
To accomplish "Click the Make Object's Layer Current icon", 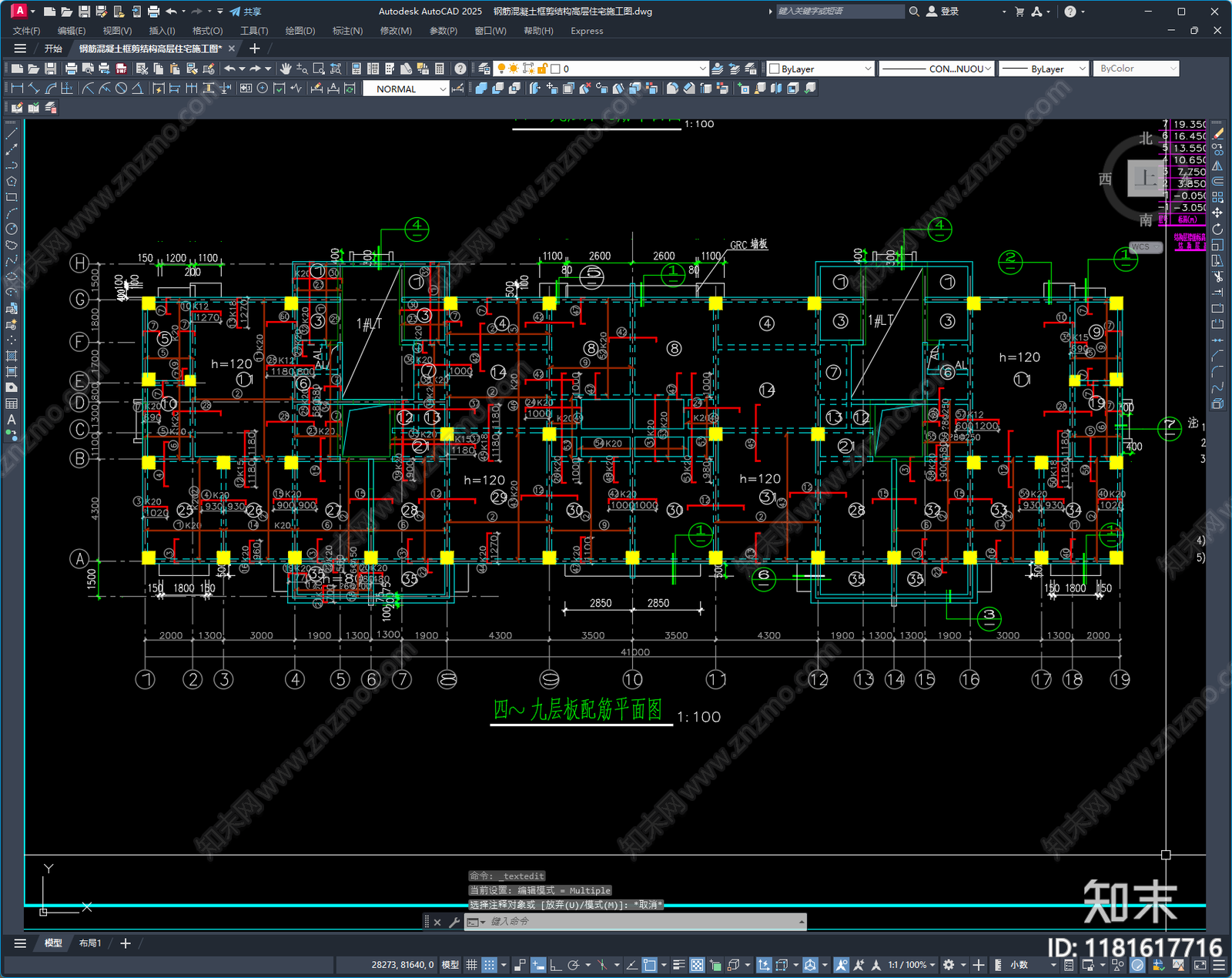I will [x=717, y=69].
